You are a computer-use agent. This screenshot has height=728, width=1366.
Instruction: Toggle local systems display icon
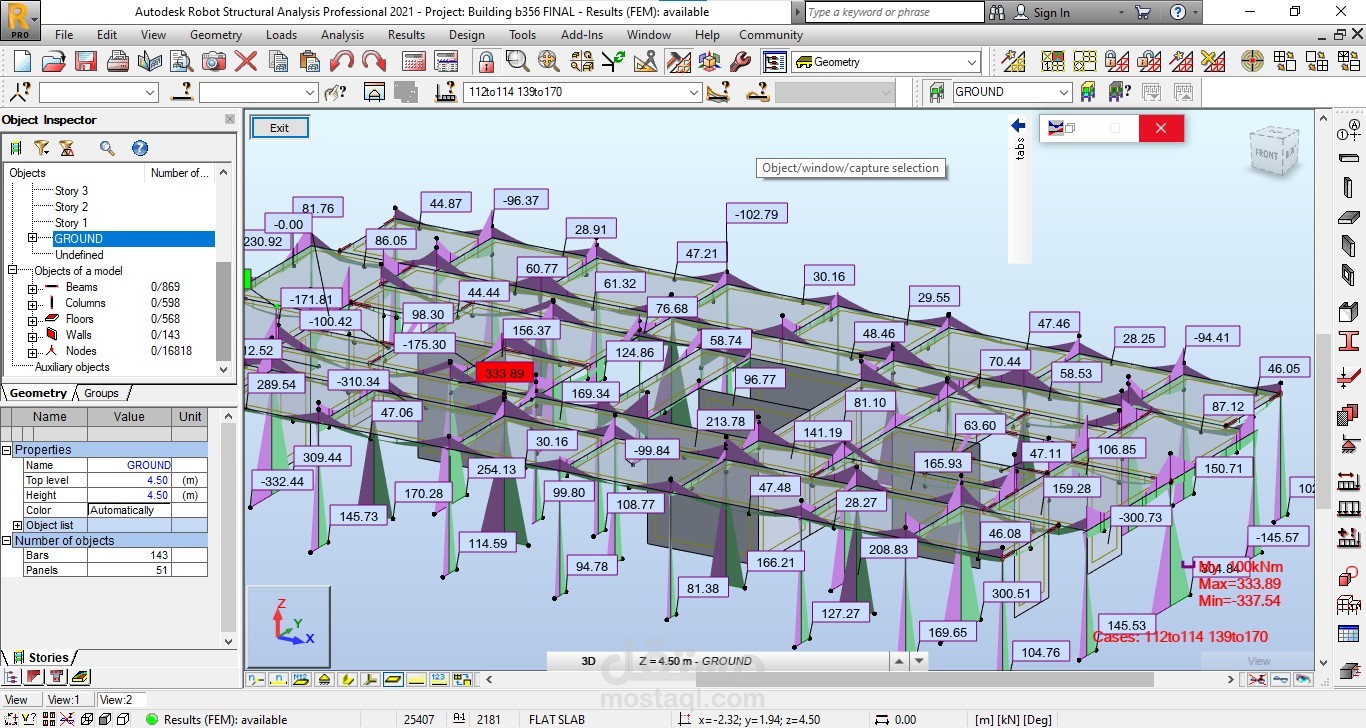370,679
